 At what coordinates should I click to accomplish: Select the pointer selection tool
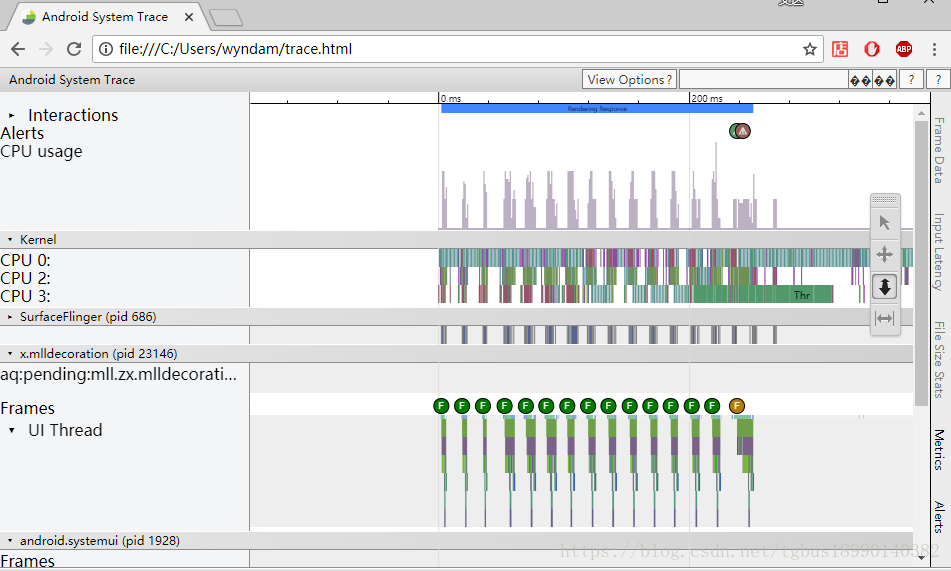point(884,223)
